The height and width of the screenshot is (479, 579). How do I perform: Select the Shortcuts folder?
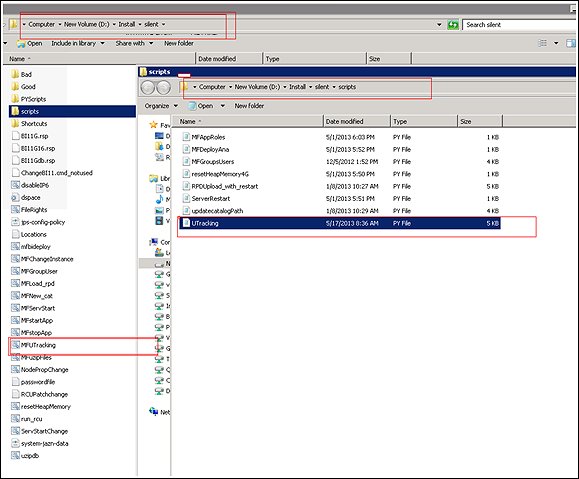pyautogui.click(x=30, y=124)
